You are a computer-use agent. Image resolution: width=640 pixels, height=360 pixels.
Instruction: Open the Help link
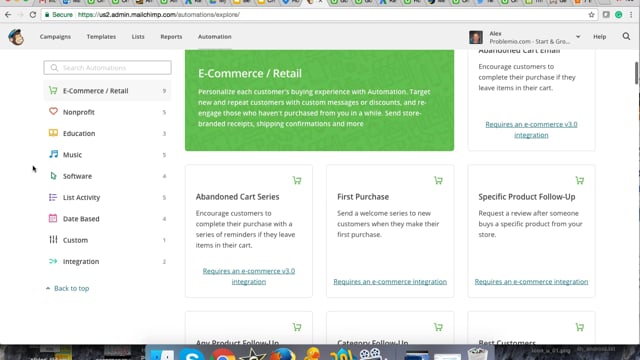pos(600,37)
